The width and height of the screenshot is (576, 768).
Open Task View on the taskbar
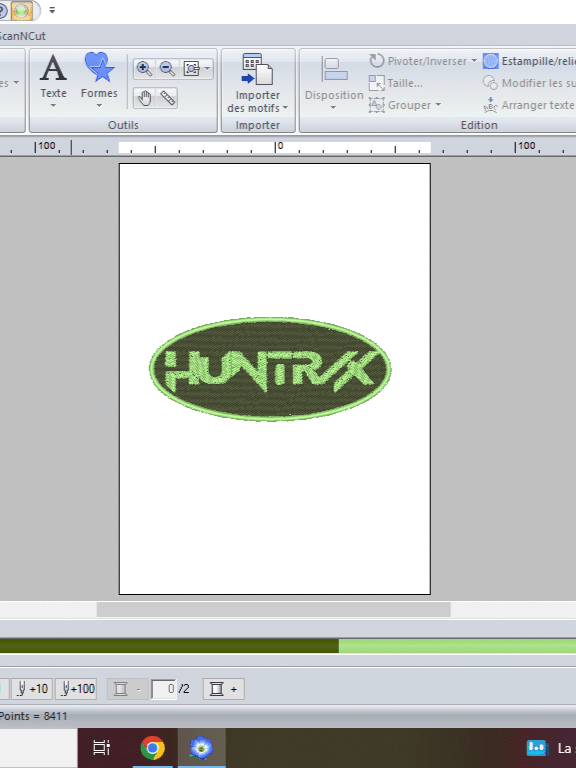[x=101, y=748]
